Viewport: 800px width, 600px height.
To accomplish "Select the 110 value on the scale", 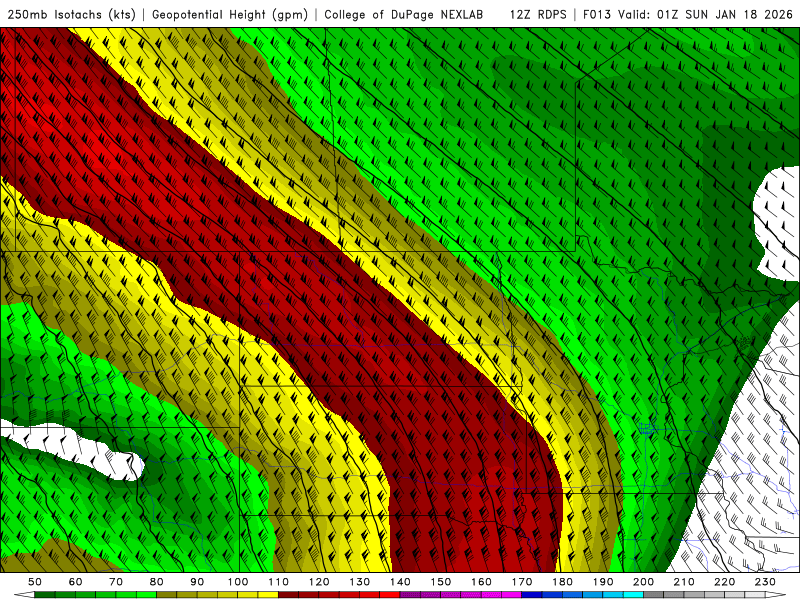I will click(x=279, y=582).
